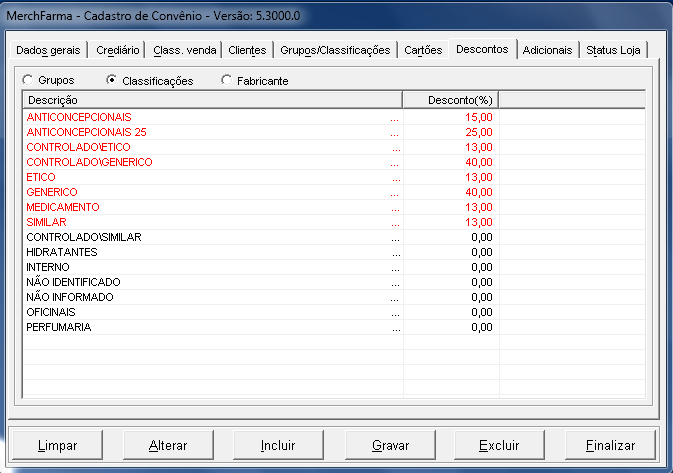
Task: Open the Status Loja tab
Action: [615, 50]
